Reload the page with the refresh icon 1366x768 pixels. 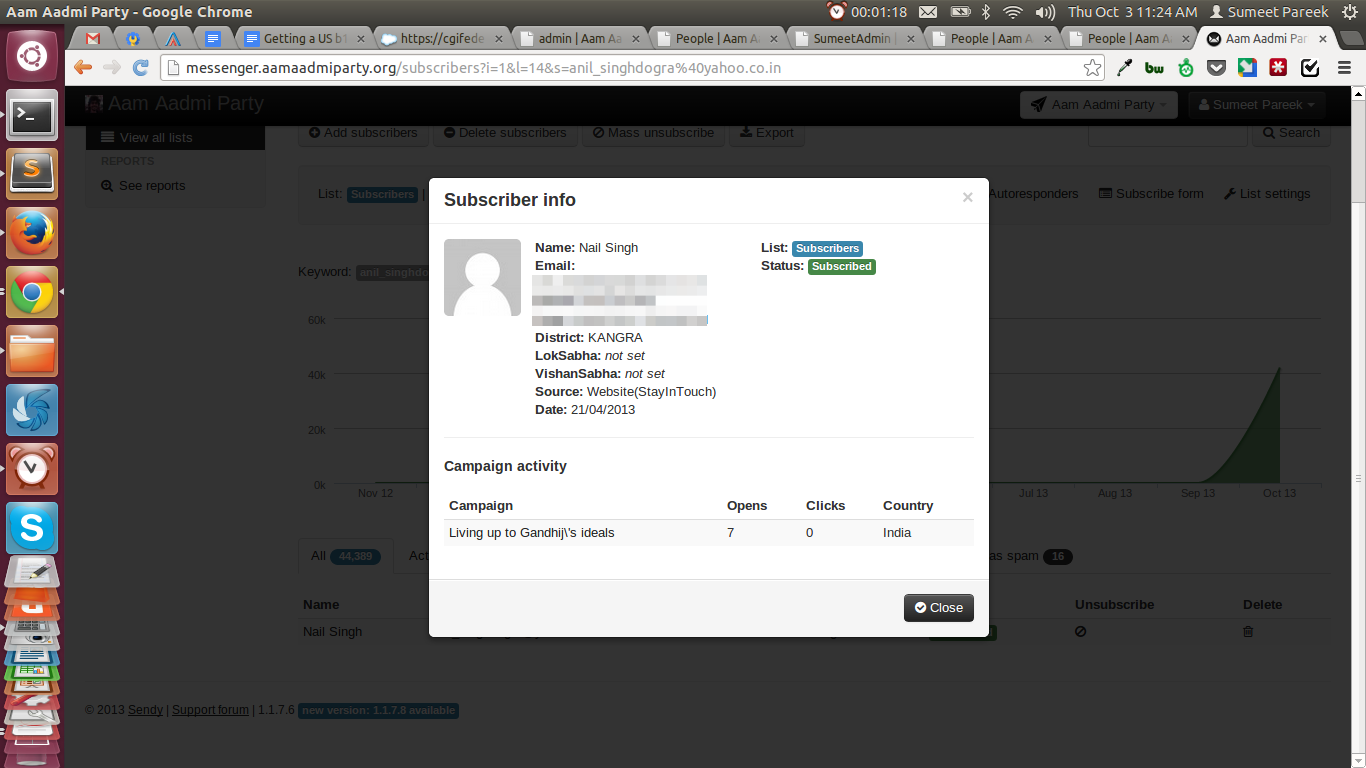click(x=140, y=68)
